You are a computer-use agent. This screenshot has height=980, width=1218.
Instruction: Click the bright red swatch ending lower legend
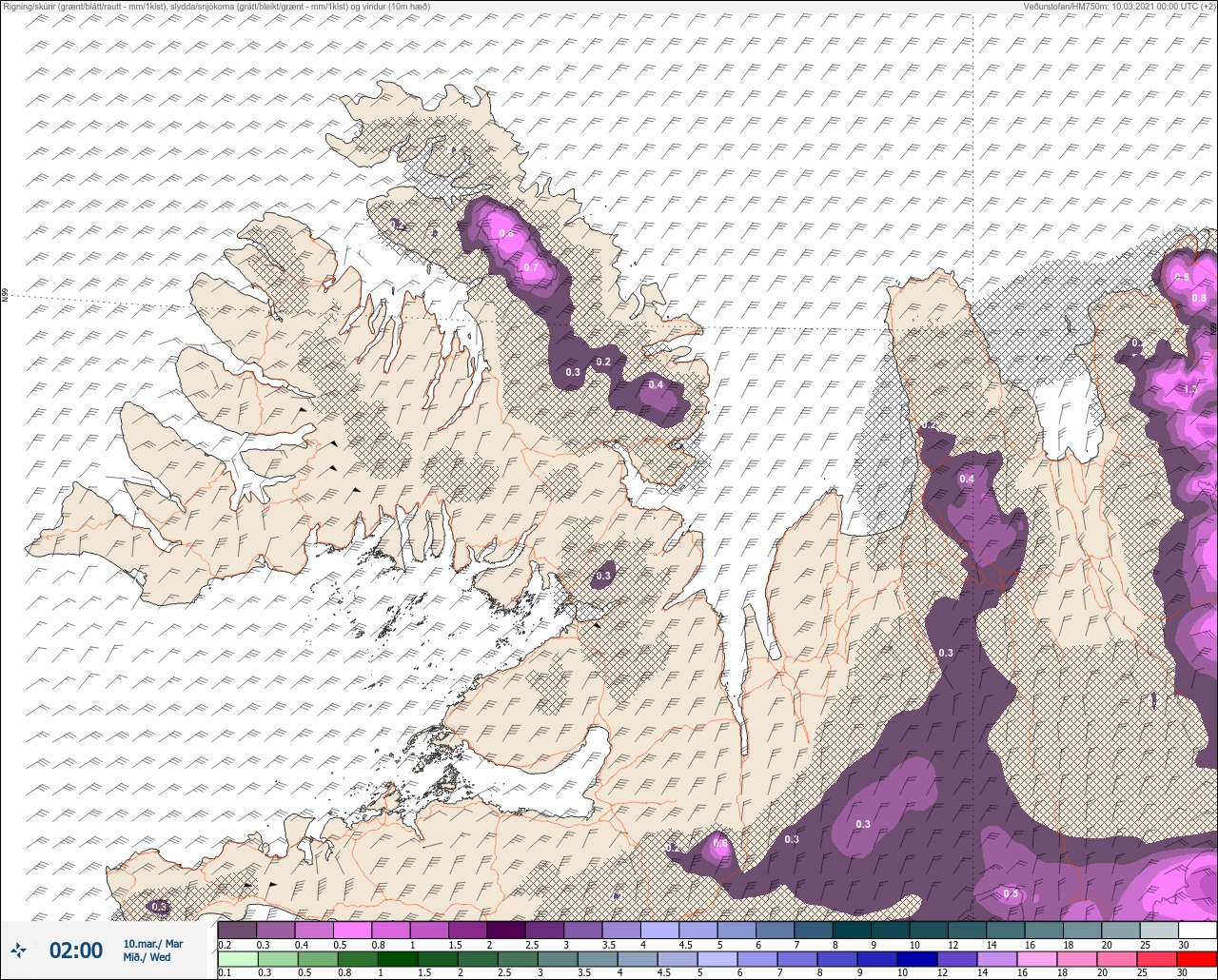tap(1196, 958)
